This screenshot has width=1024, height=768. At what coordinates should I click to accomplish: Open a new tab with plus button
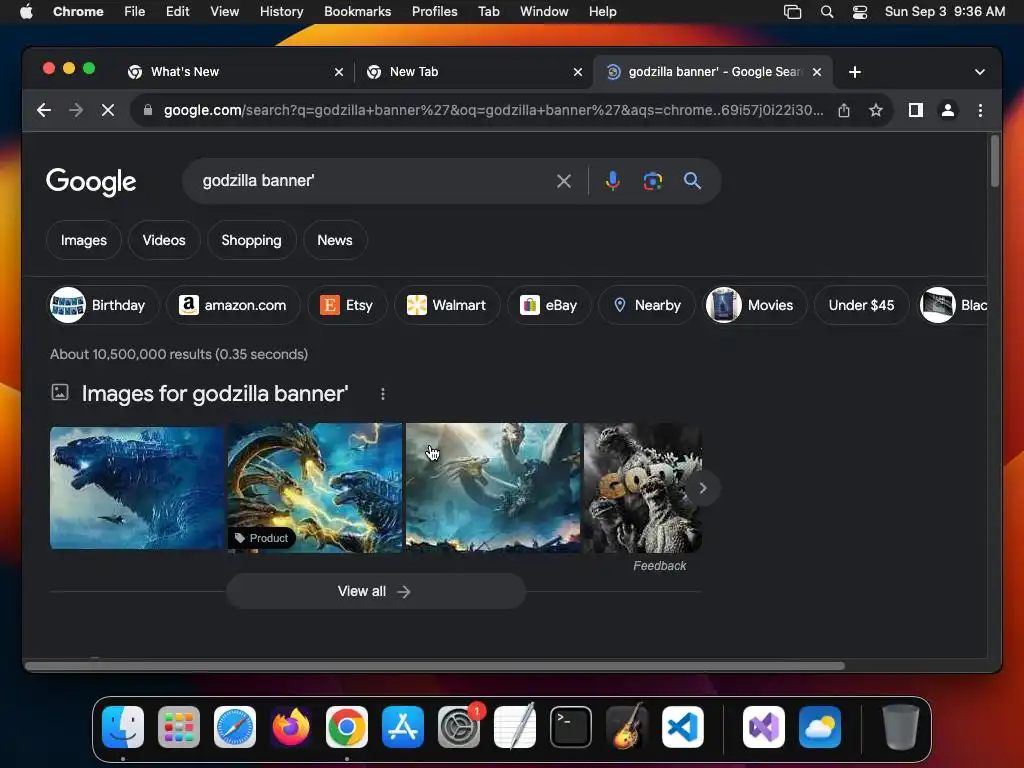[855, 72]
